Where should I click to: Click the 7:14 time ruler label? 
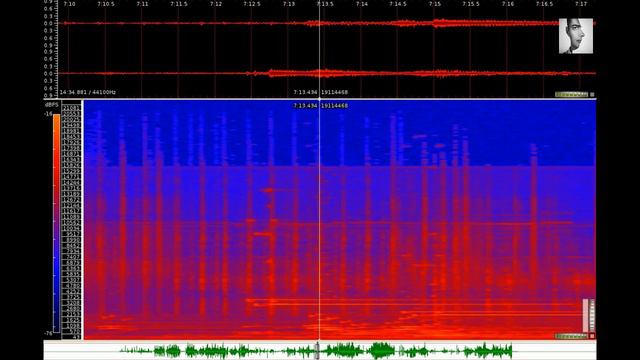362,4
